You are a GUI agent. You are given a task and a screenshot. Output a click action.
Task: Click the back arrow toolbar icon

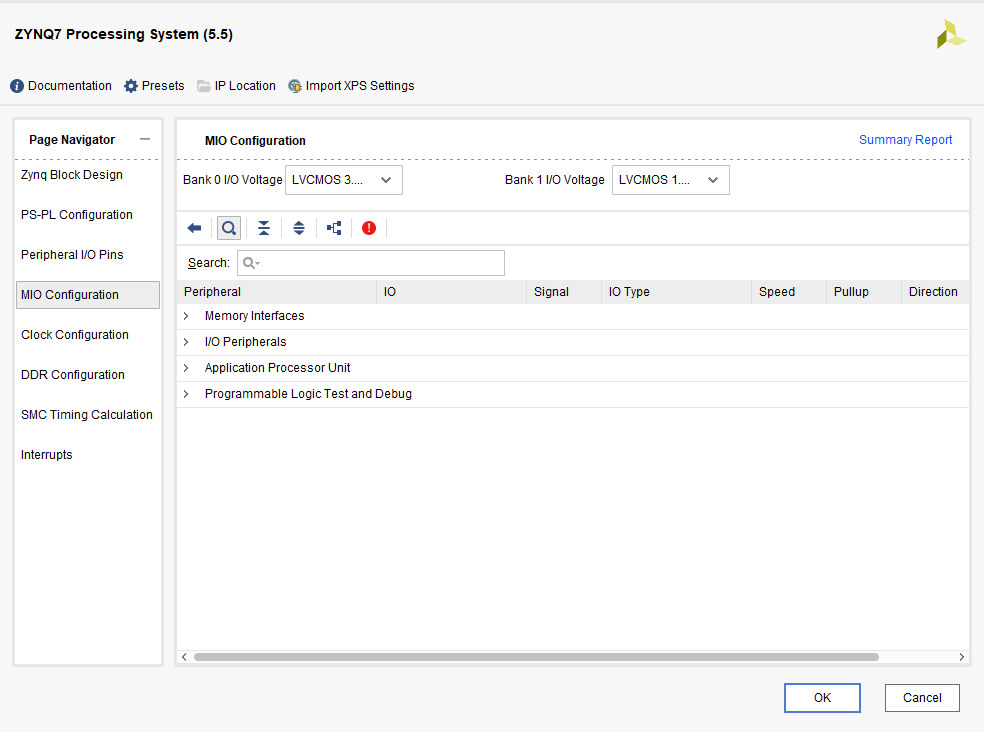coord(195,228)
